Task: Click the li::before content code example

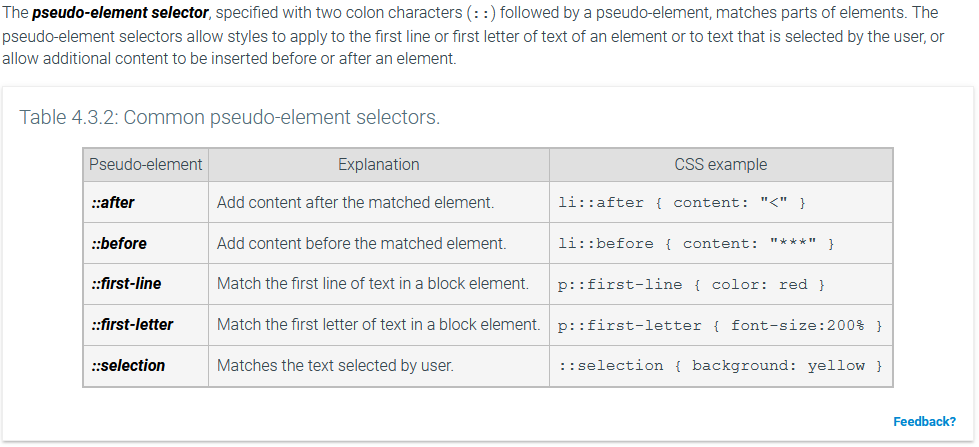Action: pyautogui.click(x=696, y=243)
